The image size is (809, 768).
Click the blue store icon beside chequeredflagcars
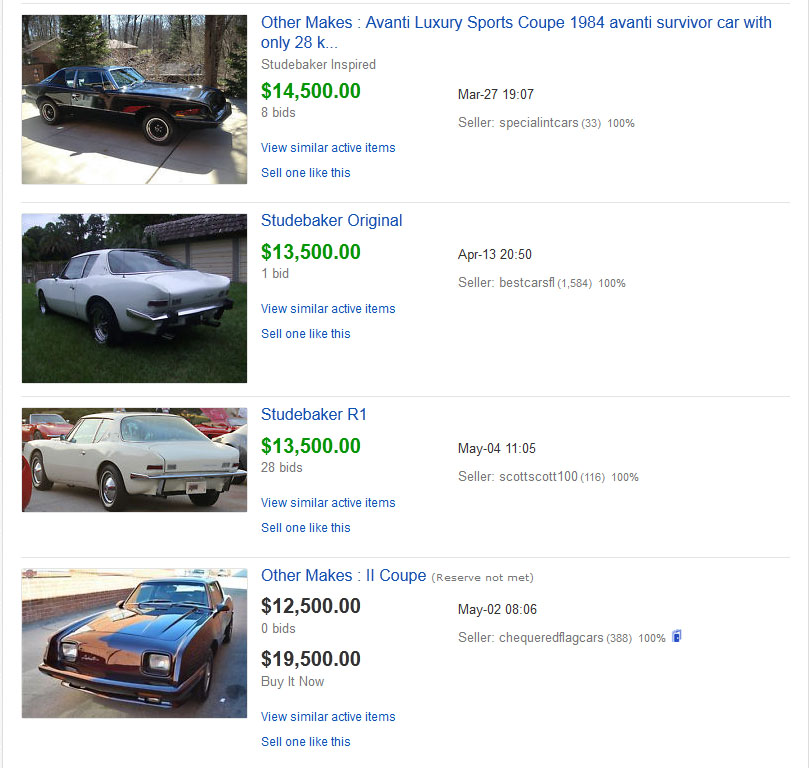point(677,636)
